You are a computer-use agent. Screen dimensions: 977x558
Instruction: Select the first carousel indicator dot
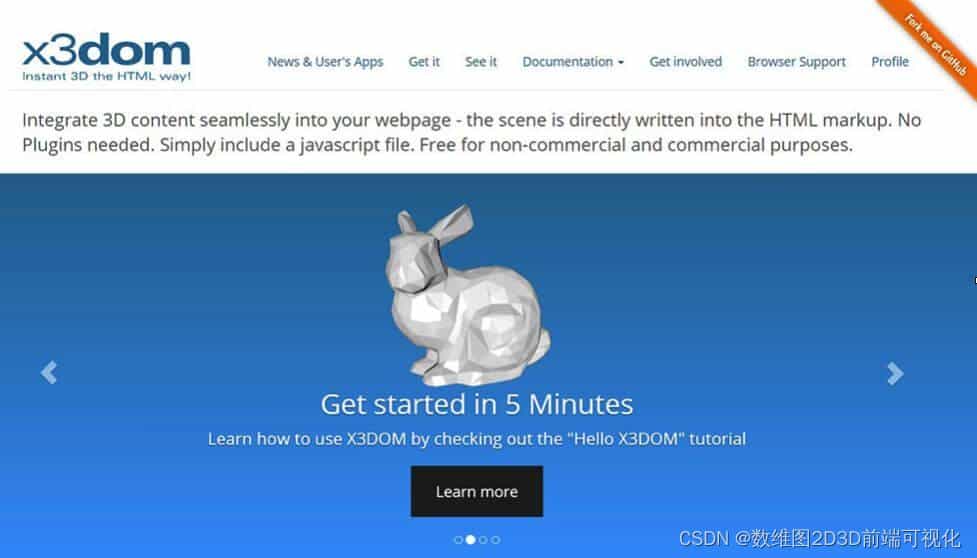click(459, 540)
